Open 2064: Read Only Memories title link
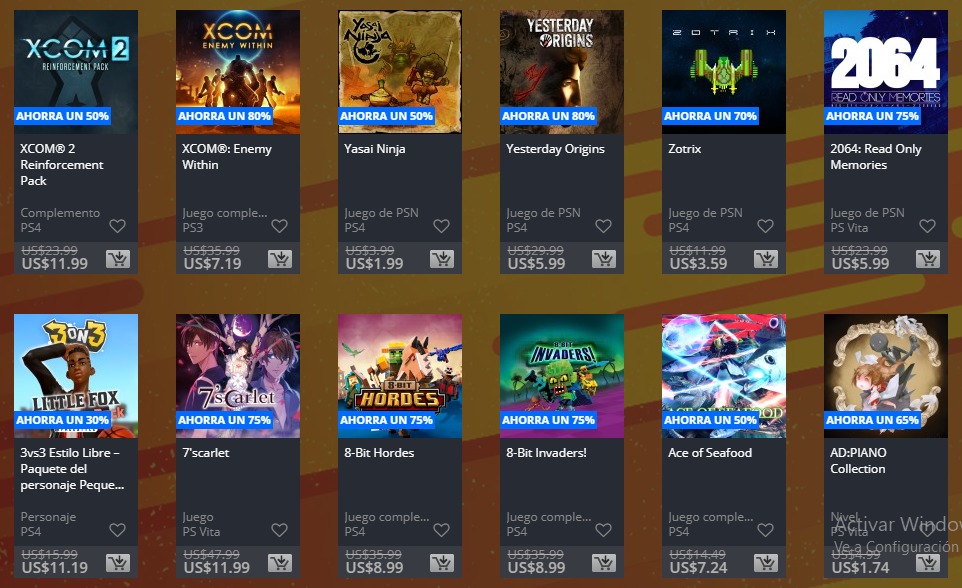Viewport: 962px width, 588px height. click(x=875, y=157)
